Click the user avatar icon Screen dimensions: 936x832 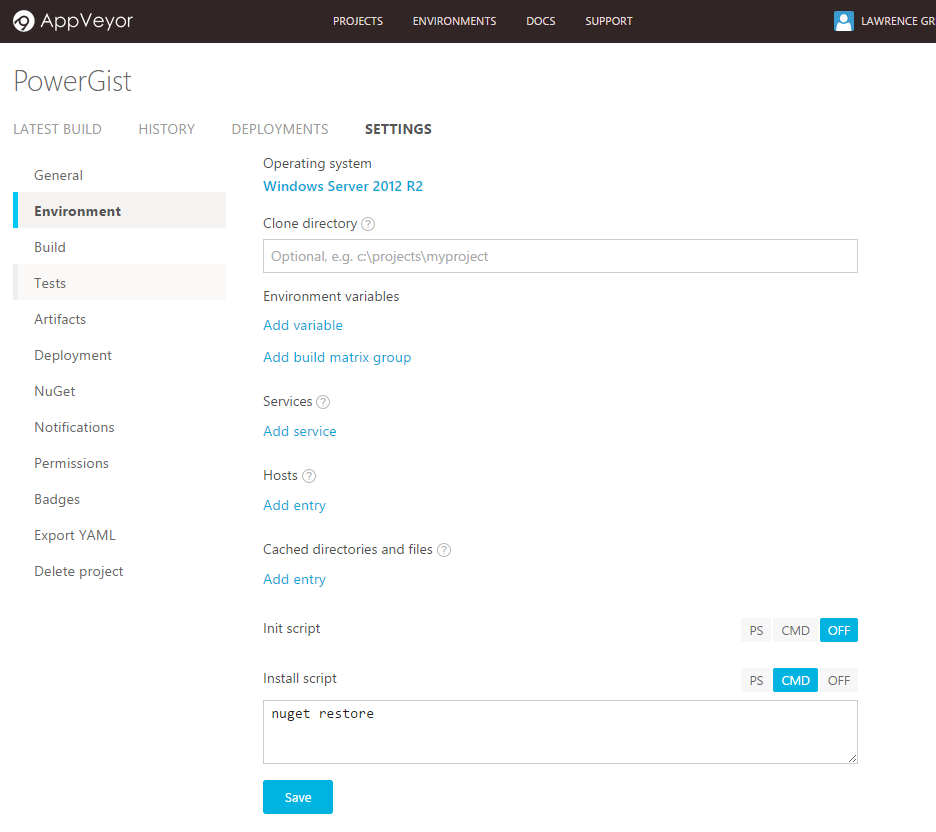coord(844,21)
